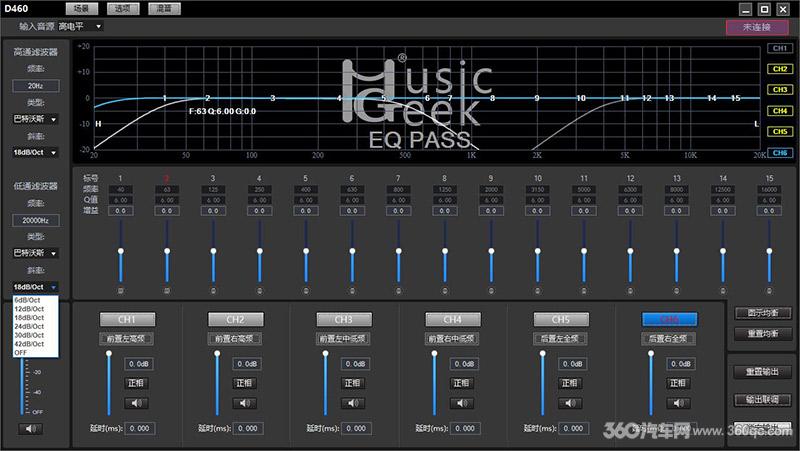800x451 pixels.
Task: Choose 6dB/Oct in the slope list
Action: [x=35, y=300]
